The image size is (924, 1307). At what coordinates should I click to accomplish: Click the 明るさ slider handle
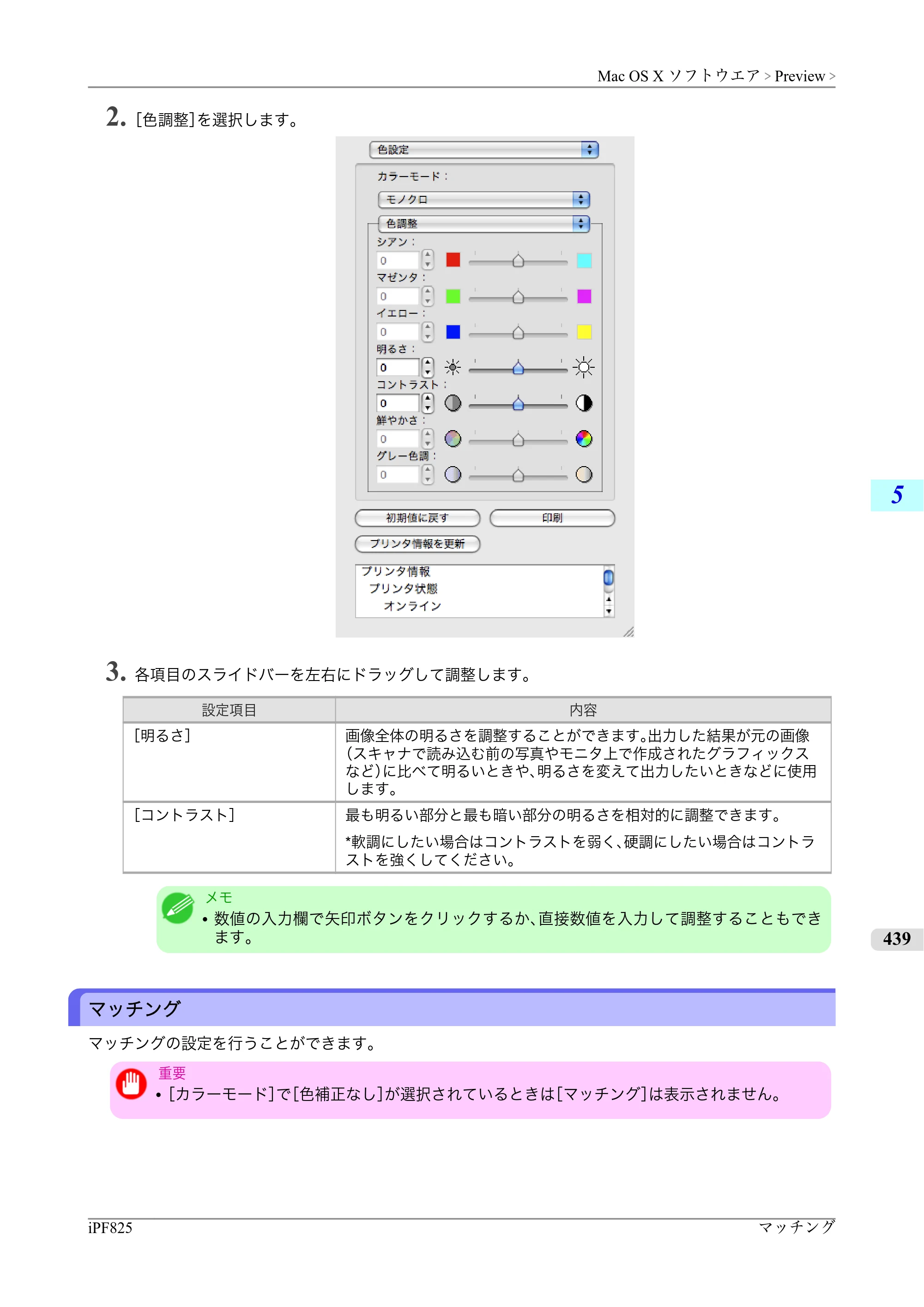[518, 368]
